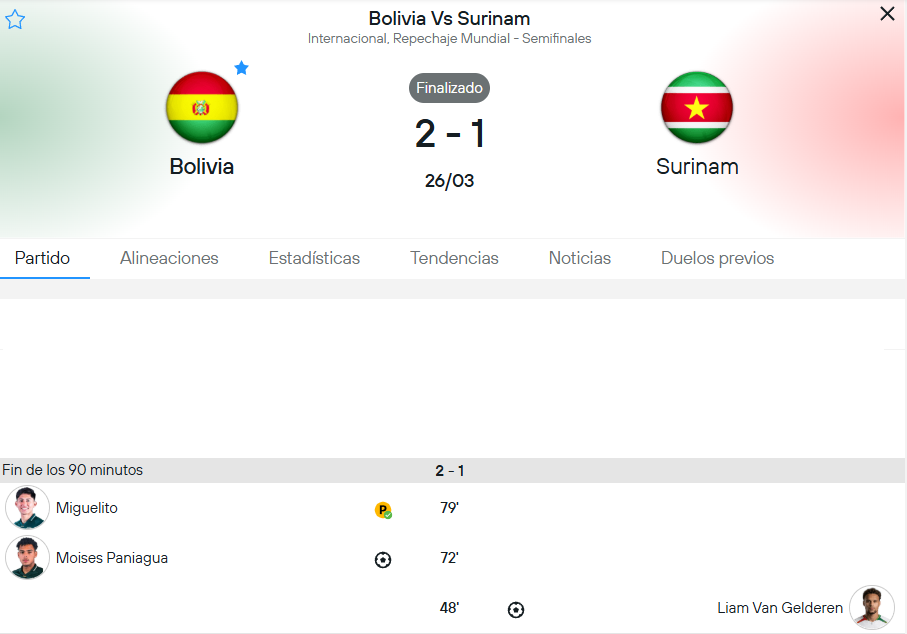This screenshot has width=907, height=634.
Task: Click the Moises Paniagua name link
Action: pyautogui.click(x=112, y=558)
